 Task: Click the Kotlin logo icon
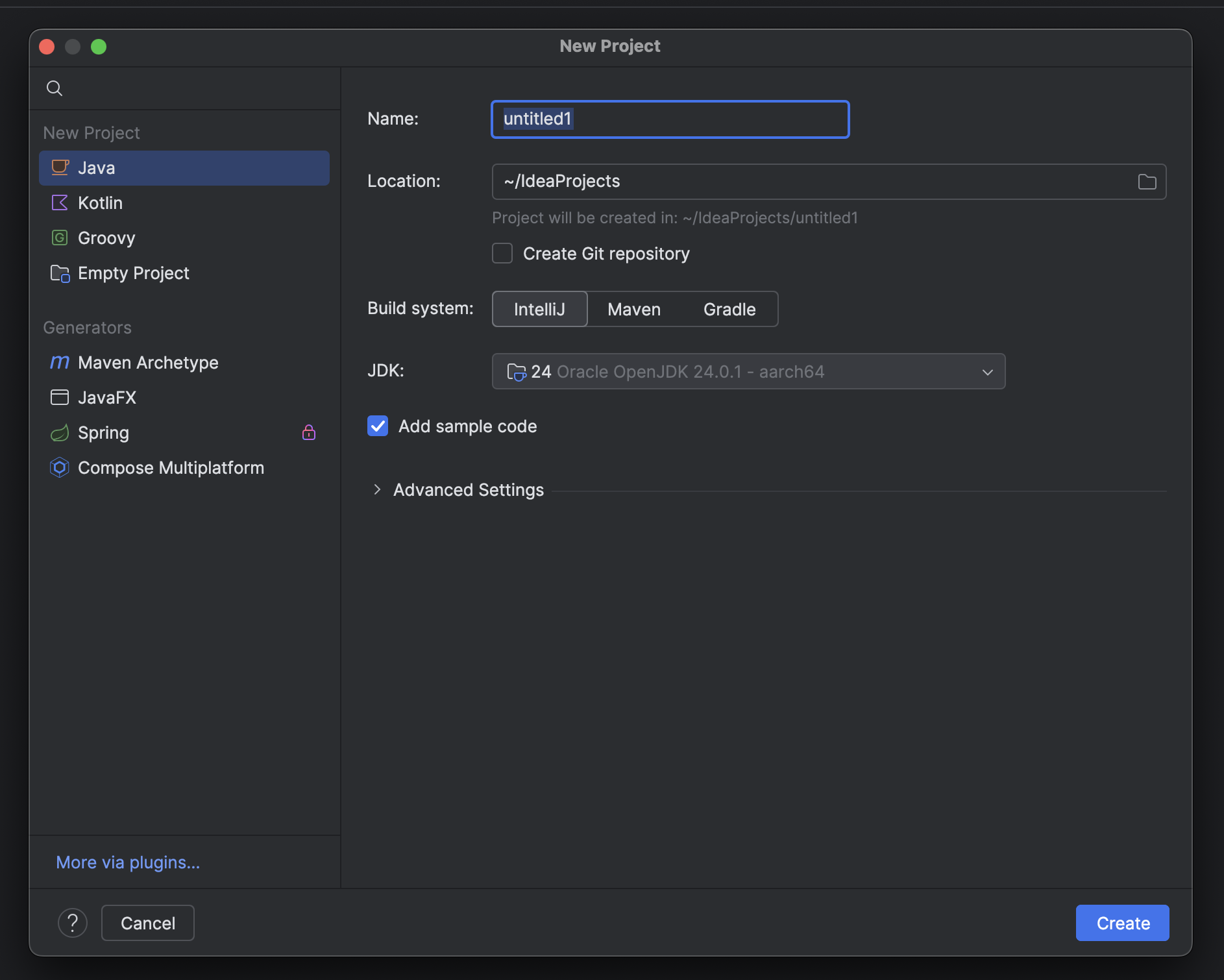(x=60, y=202)
